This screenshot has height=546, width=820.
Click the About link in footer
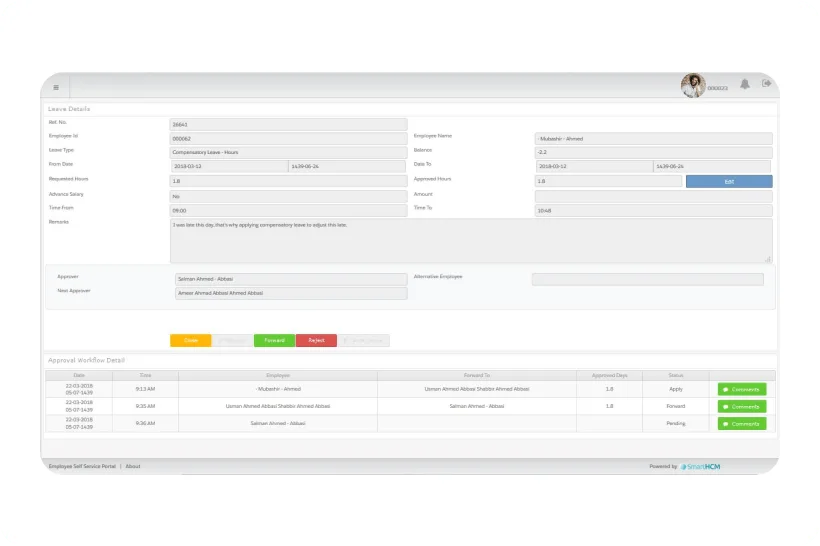[133, 466]
